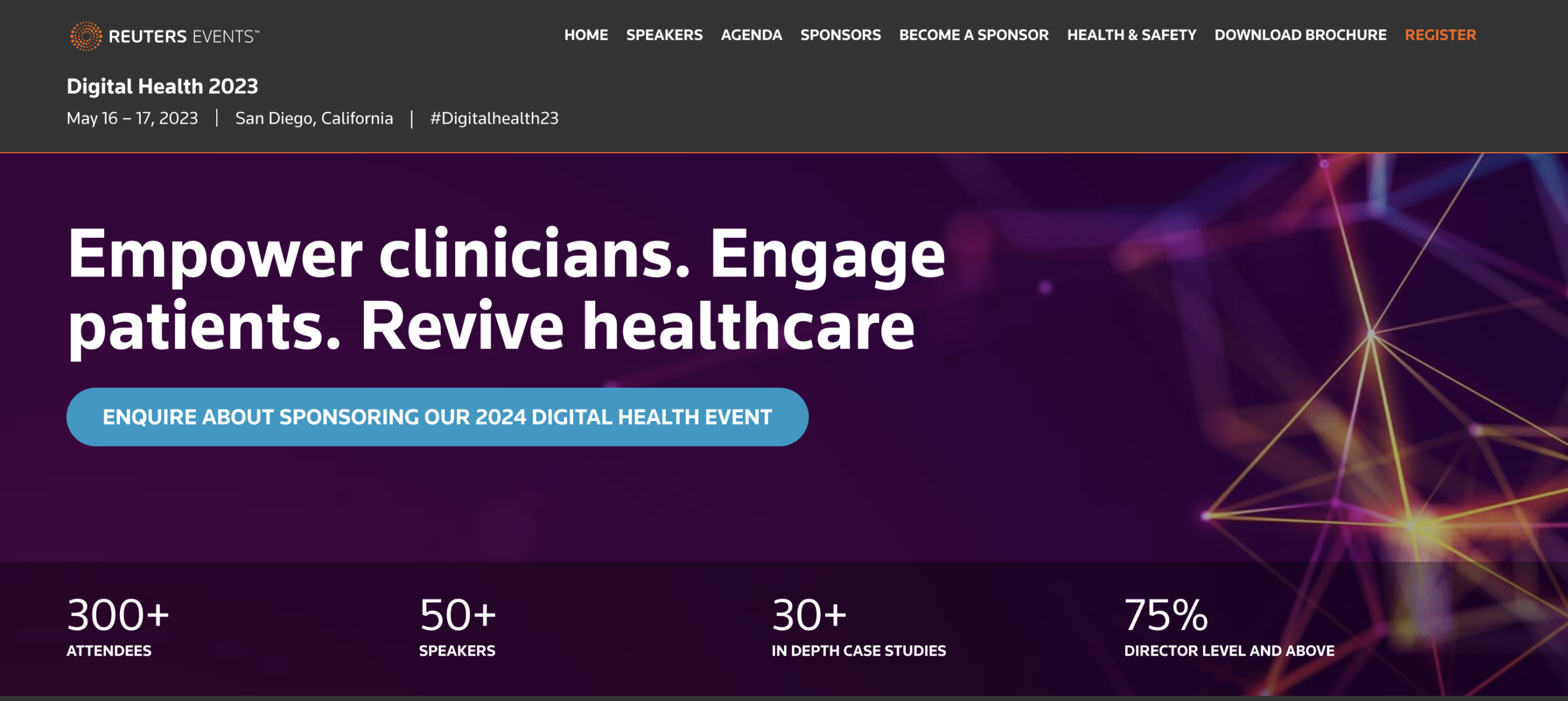Go to the SPEAKERS page
This screenshot has width=1568, height=701.
[x=664, y=35]
